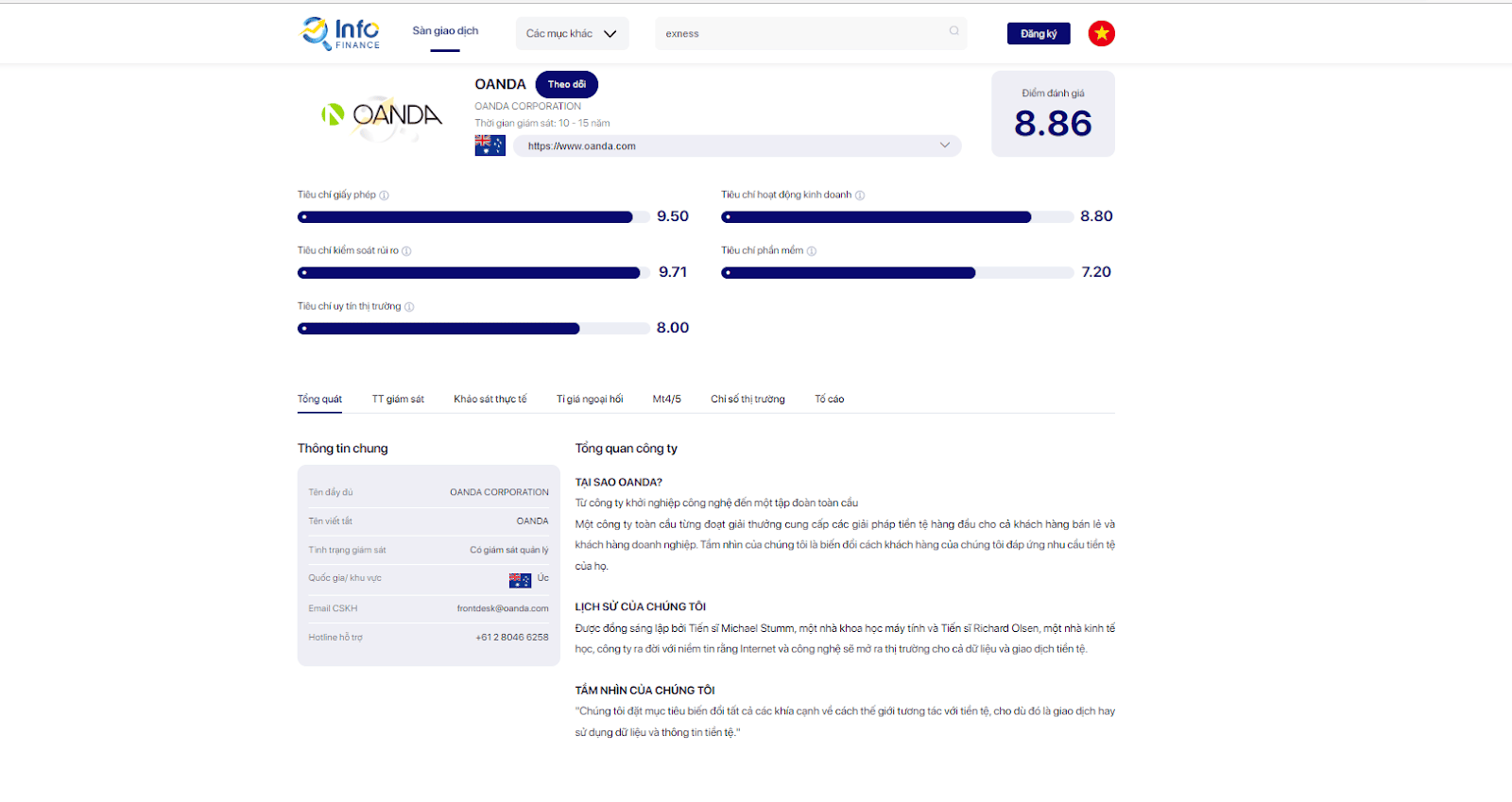Viewport: 1512px width, 802px height.
Task: Click the search magnifier icon
Action: (x=954, y=31)
